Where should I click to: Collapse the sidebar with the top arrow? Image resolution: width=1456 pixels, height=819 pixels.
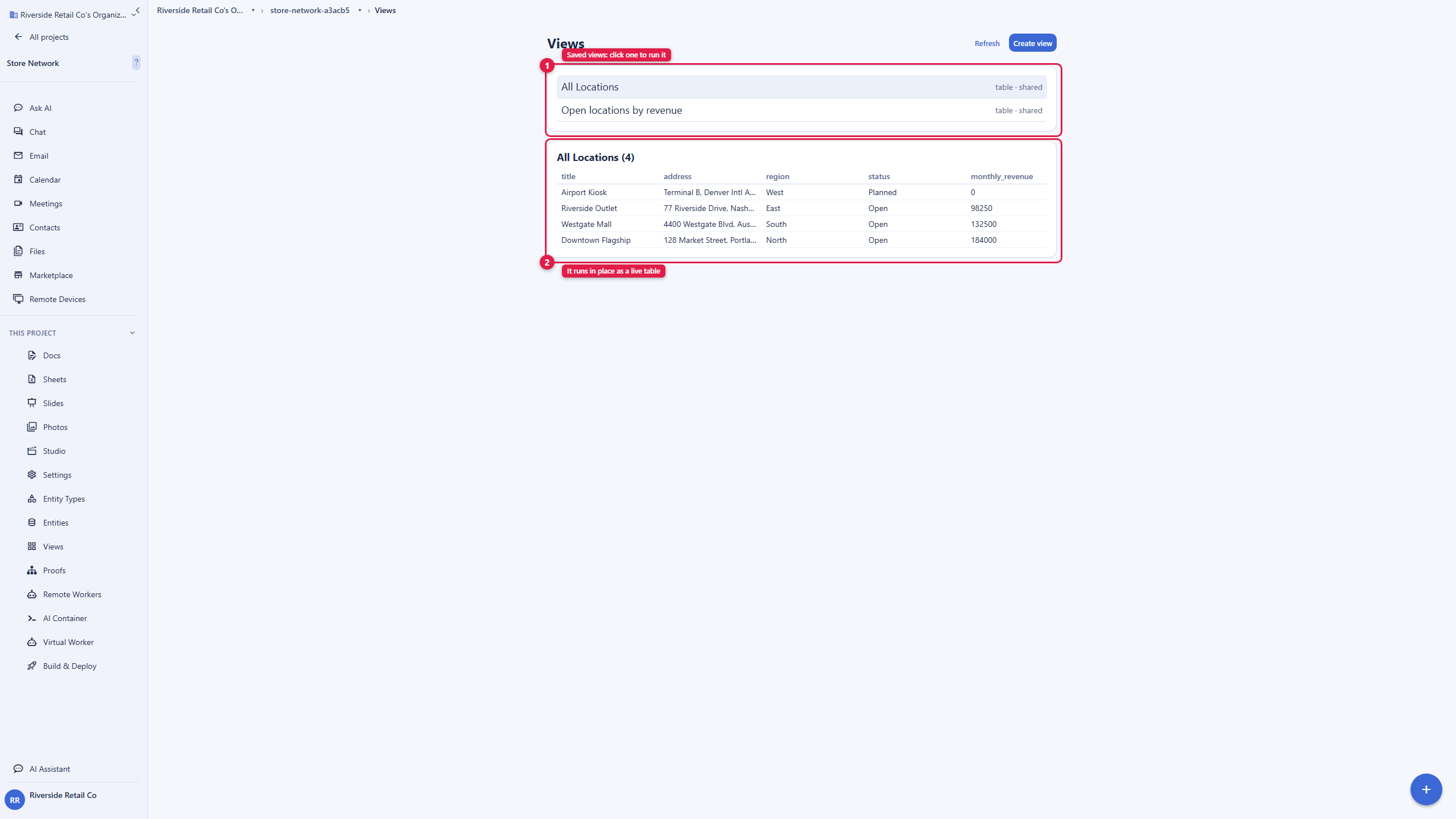point(137,10)
